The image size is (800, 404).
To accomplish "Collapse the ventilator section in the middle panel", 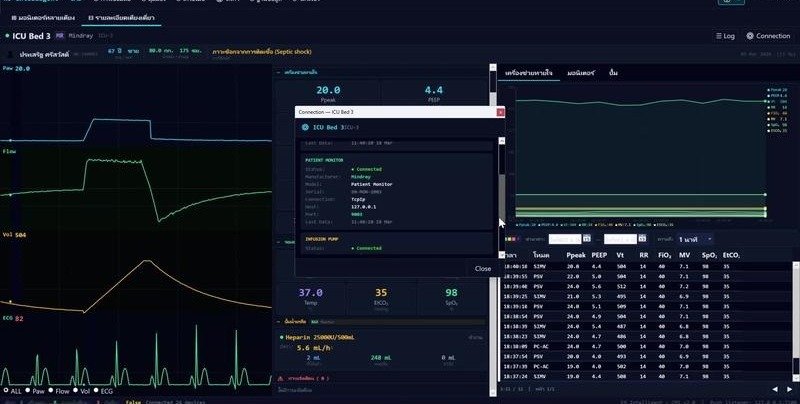I will [278, 72].
